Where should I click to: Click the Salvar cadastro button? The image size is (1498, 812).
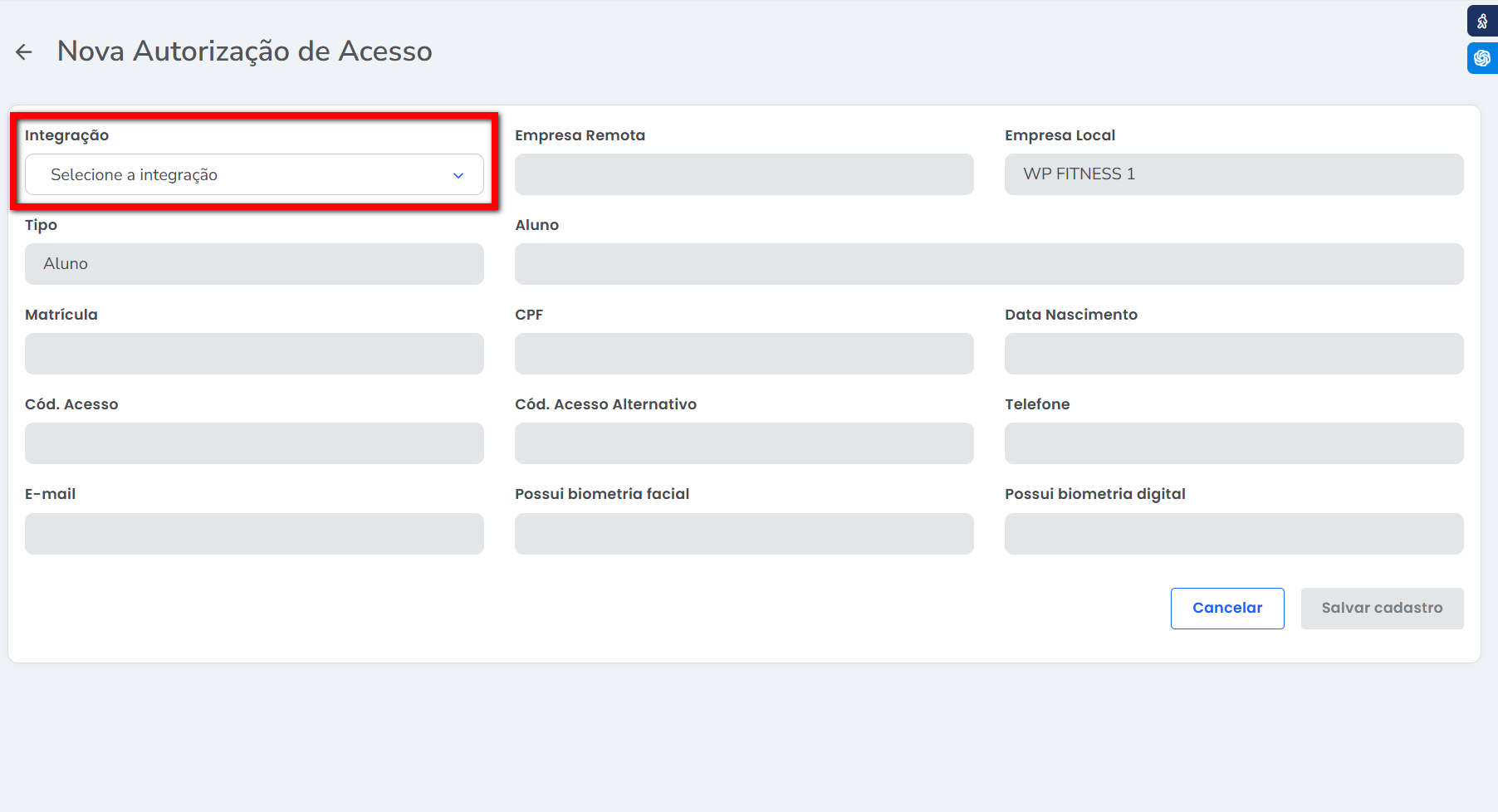pos(1381,609)
